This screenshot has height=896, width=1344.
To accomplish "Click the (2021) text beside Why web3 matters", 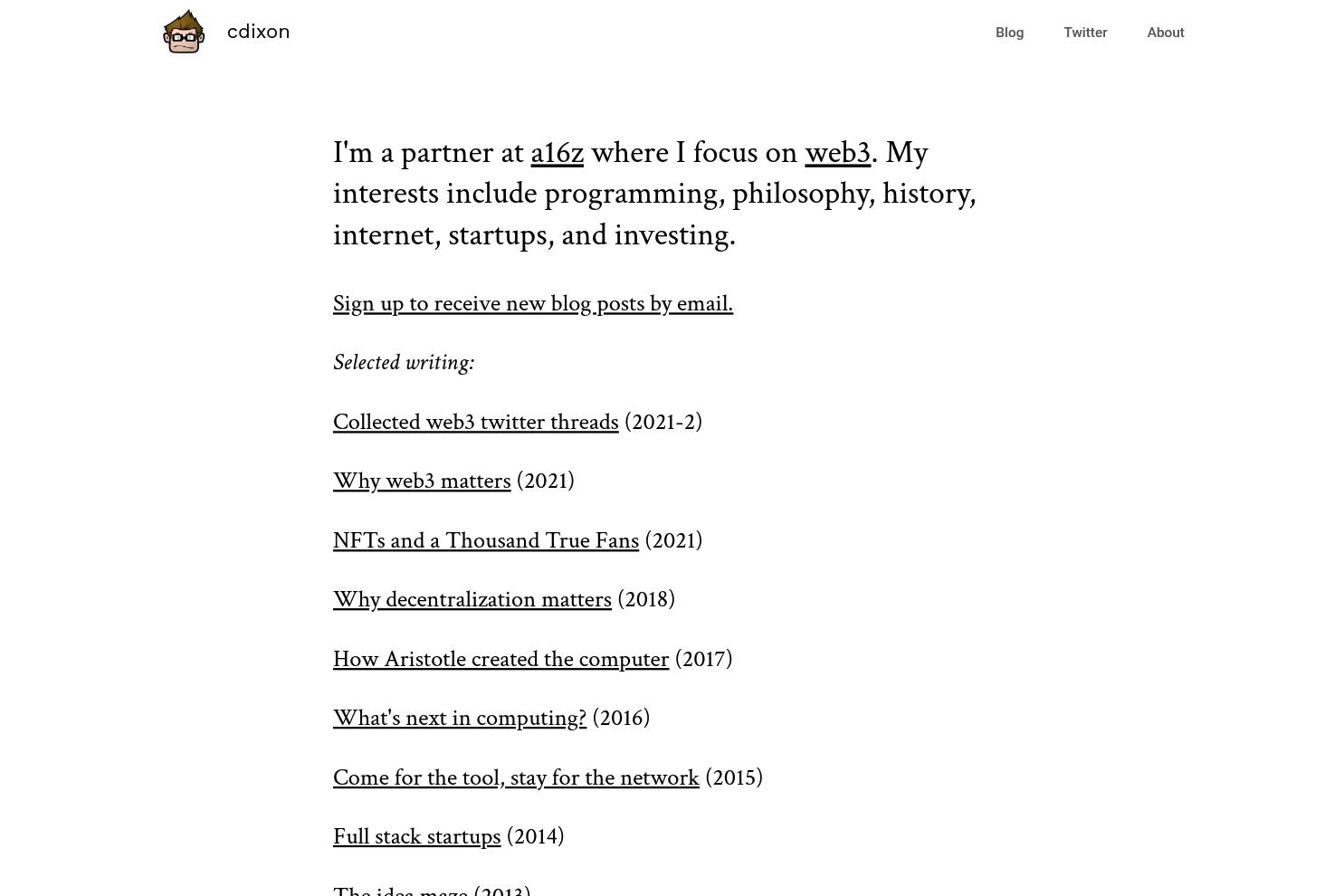I will 543,481.
